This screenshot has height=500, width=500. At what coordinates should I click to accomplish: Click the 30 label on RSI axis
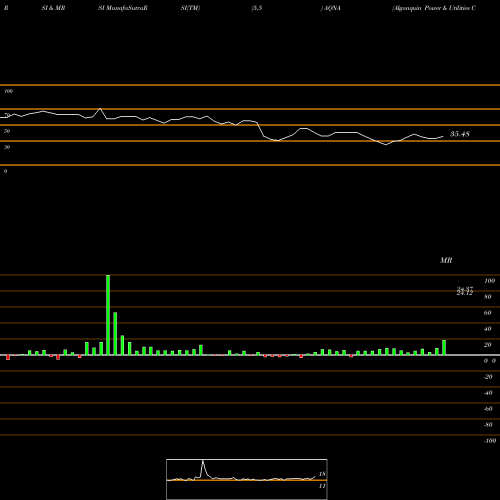(7, 147)
